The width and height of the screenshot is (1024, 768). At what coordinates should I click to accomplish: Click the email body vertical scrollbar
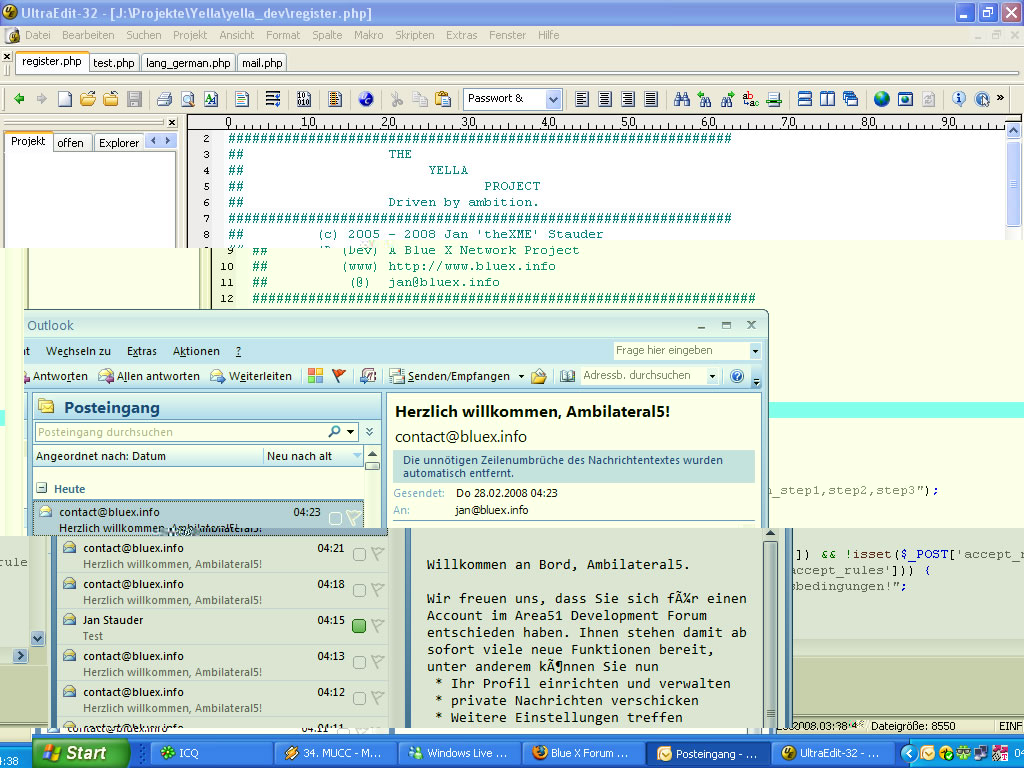[x=770, y=630]
